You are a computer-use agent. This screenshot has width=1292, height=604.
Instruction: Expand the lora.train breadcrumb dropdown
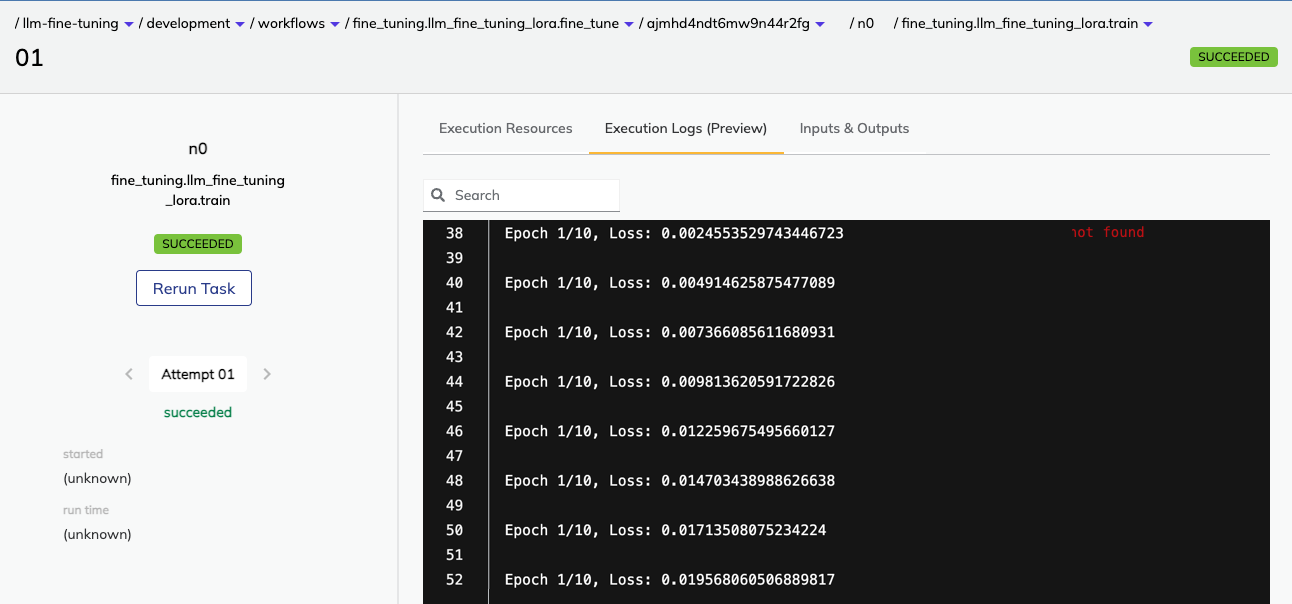1150,22
